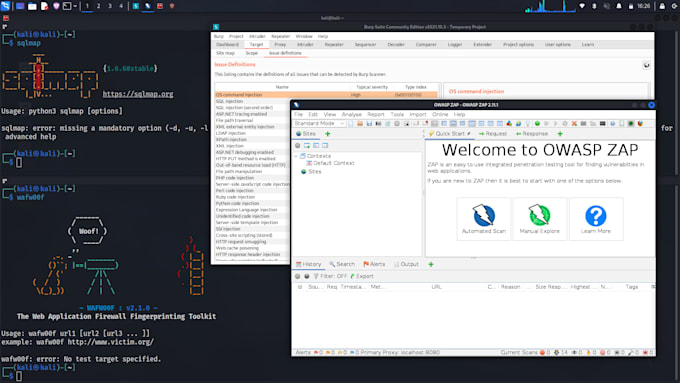Select the Sites tab in ZAP
Screen dimensions: 680x383
306,134
